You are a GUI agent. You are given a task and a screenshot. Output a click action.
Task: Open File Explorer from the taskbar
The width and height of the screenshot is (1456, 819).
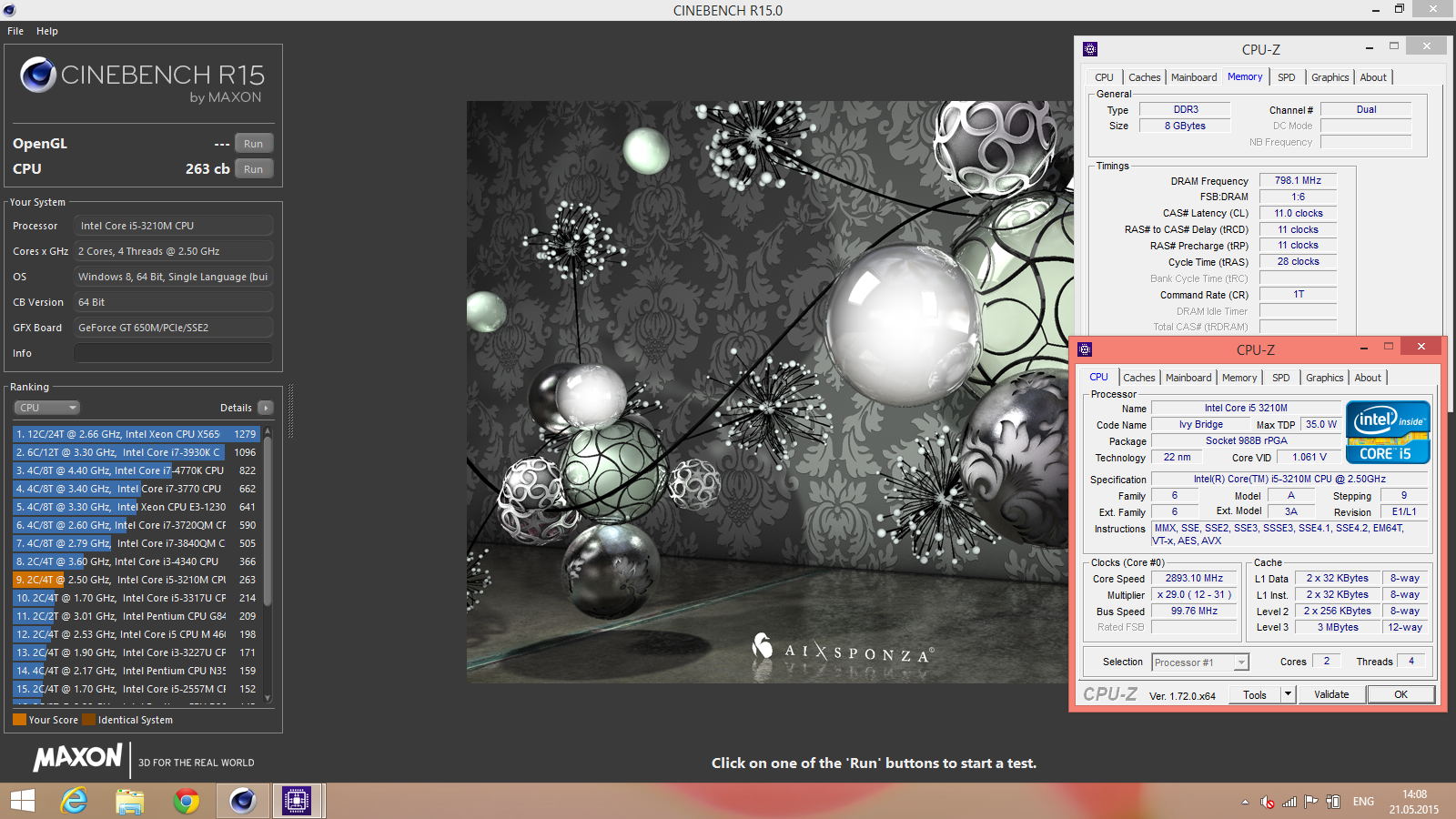click(130, 801)
